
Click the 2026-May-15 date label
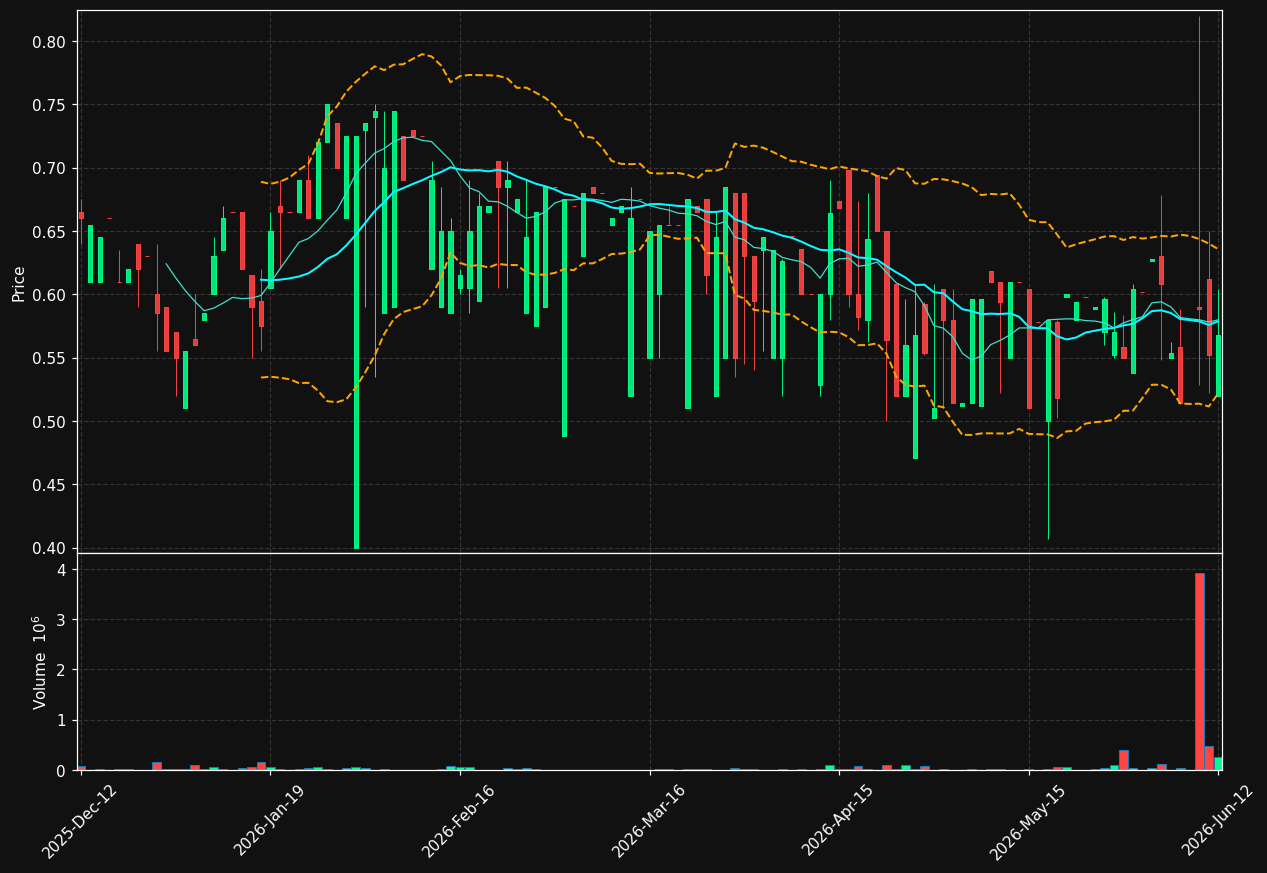pos(1029,820)
